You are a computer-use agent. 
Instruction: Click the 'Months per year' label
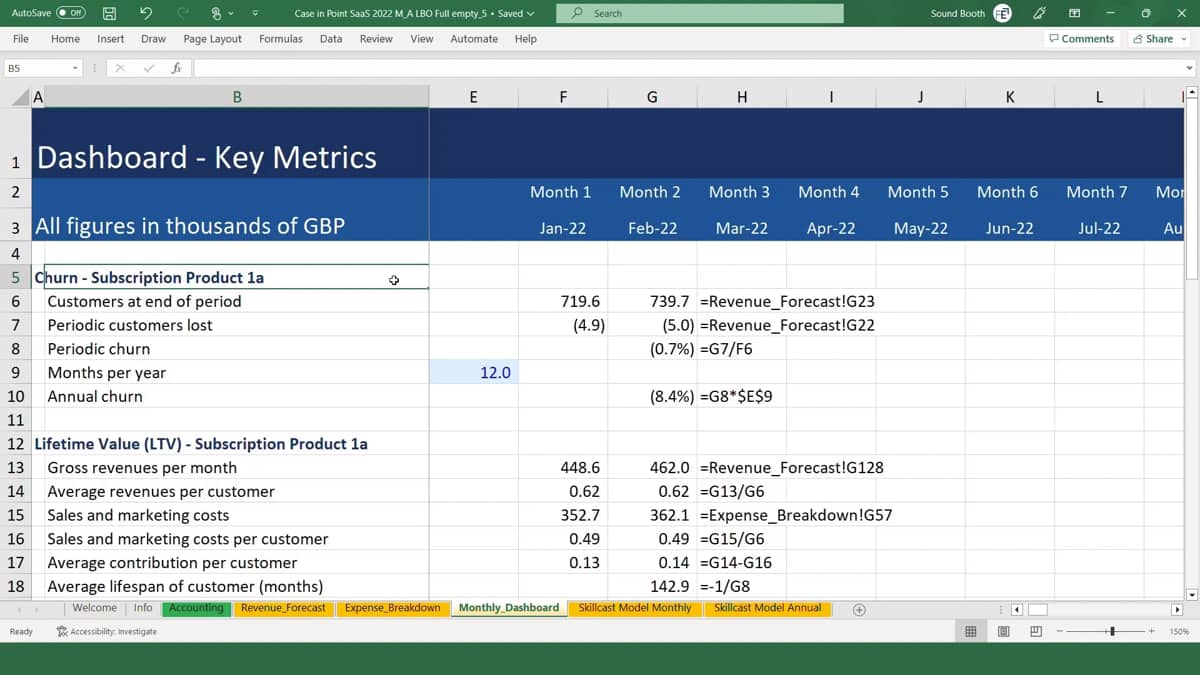[107, 373]
